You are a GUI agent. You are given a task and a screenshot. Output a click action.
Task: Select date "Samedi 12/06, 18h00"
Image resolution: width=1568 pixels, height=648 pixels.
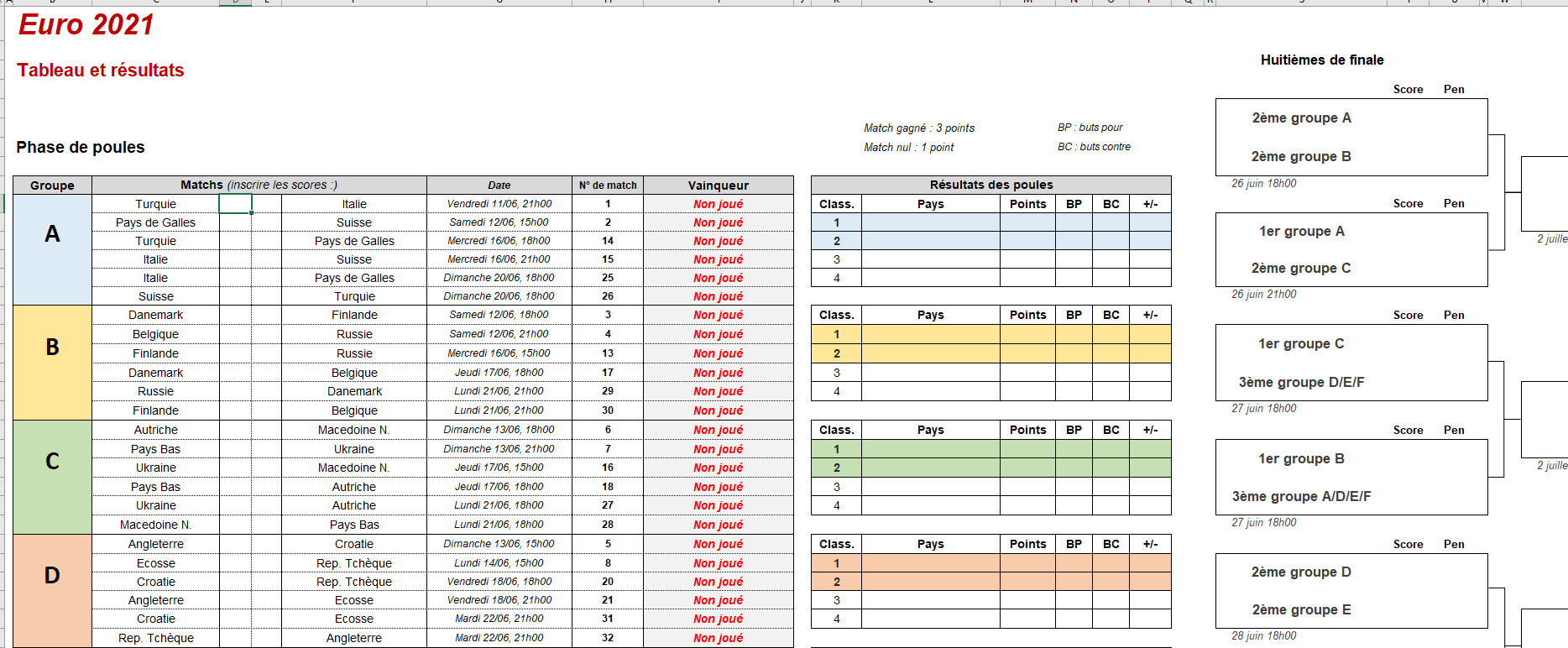499,315
